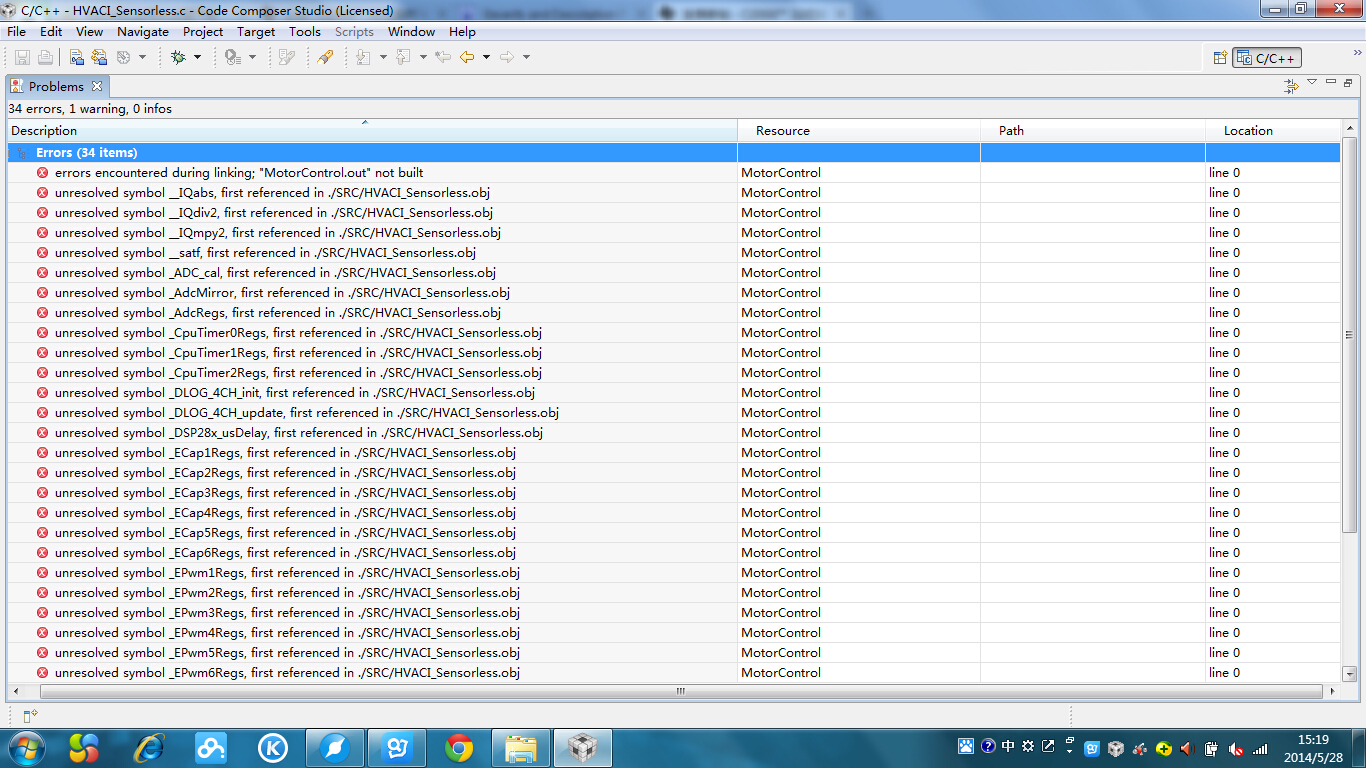Maximize the Problems view panel
This screenshot has width=1366, height=768.
tap(1348, 83)
